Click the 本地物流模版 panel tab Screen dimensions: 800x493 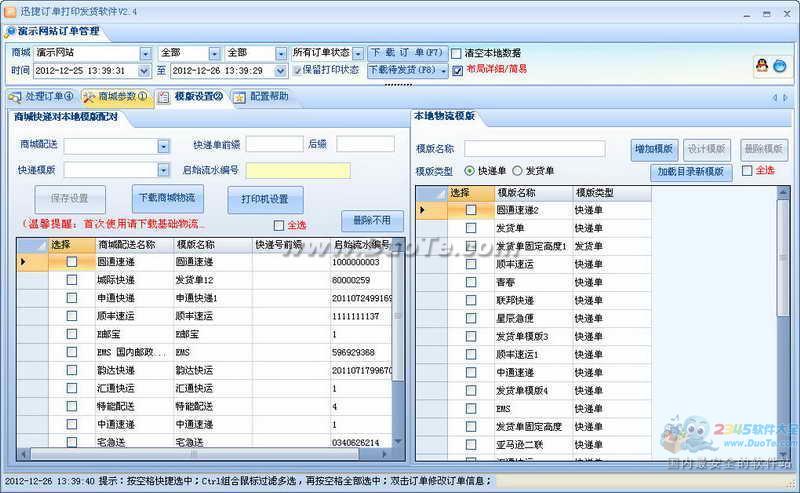tap(444, 116)
